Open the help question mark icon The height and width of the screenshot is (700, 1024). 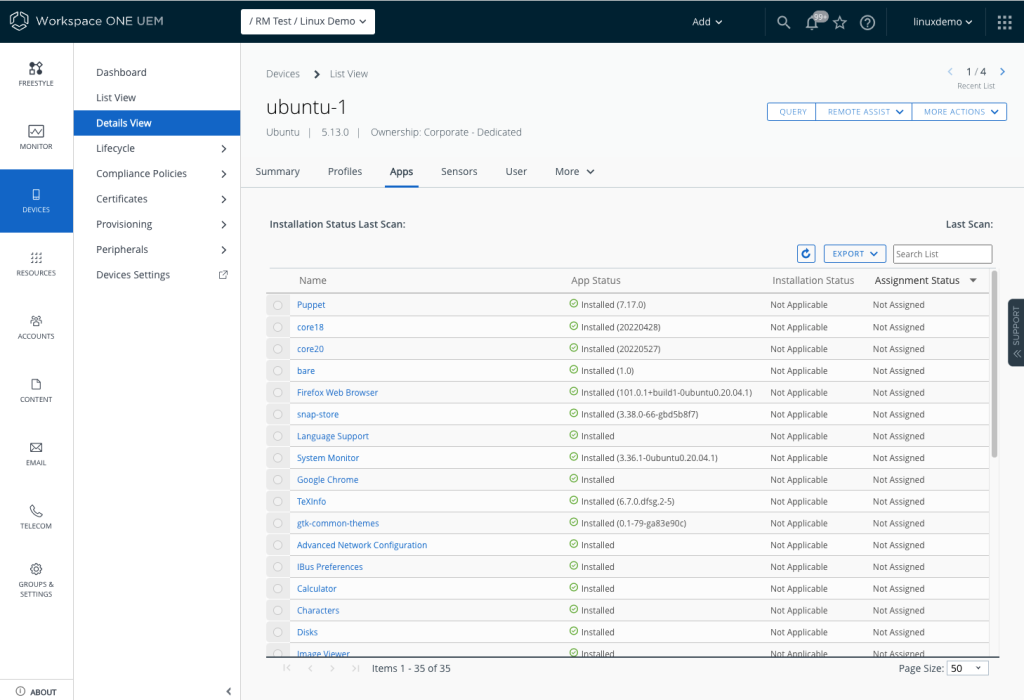click(x=868, y=22)
